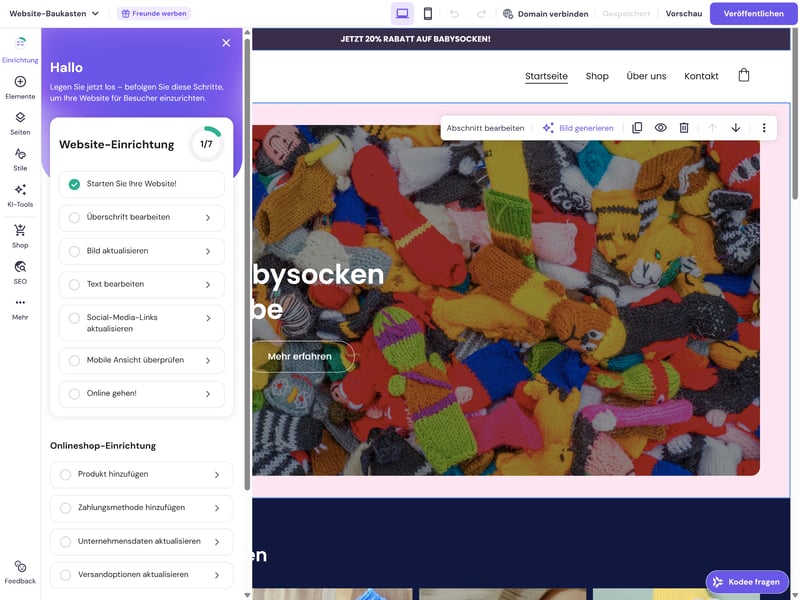Check the 'Überschrift bearbeiten' step circle
Image resolution: width=800 pixels, height=600 pixels.
pyautogui.click(x=74, y=217)
